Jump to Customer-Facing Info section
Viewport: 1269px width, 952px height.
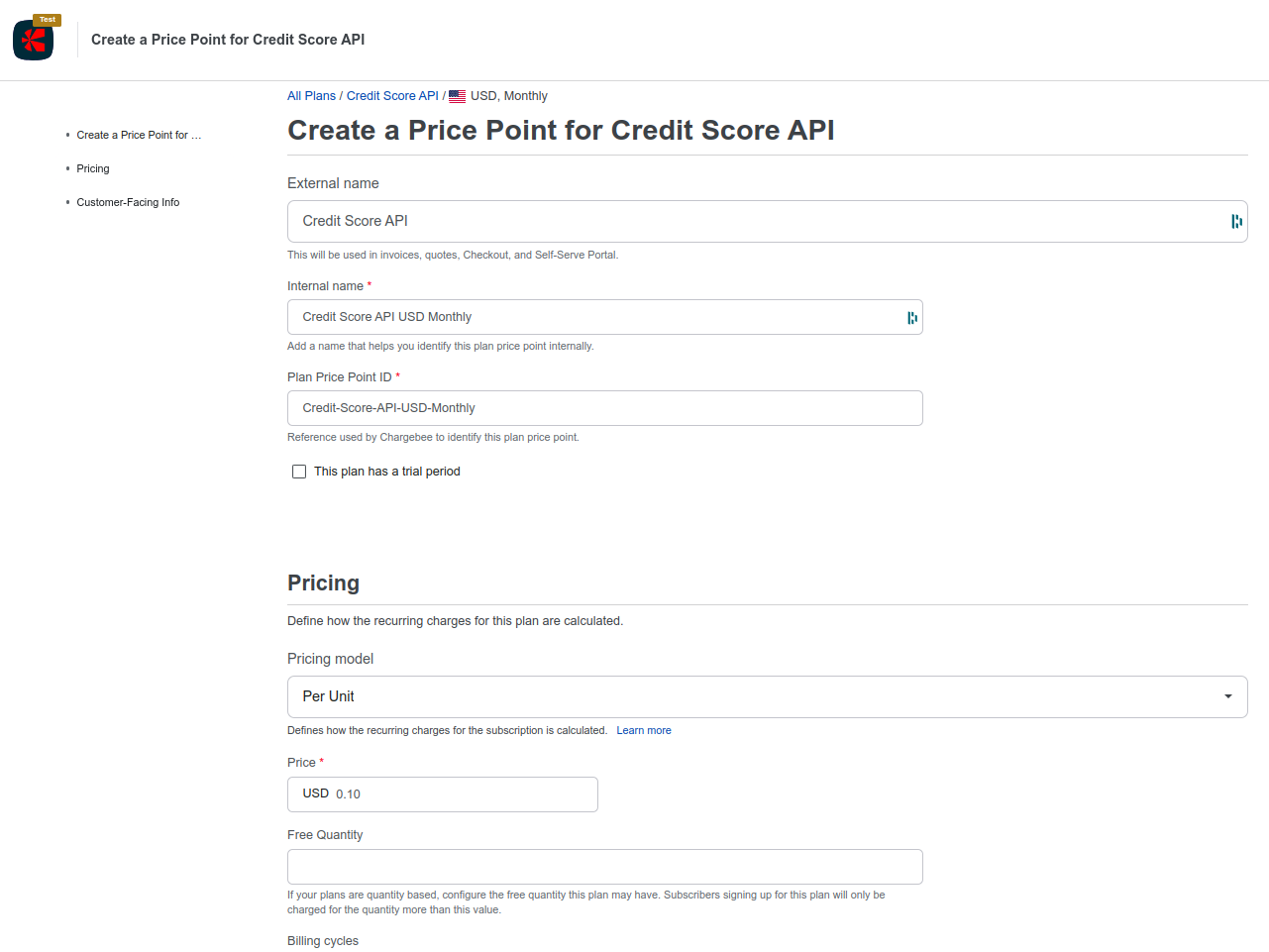(x=128, y=202)
